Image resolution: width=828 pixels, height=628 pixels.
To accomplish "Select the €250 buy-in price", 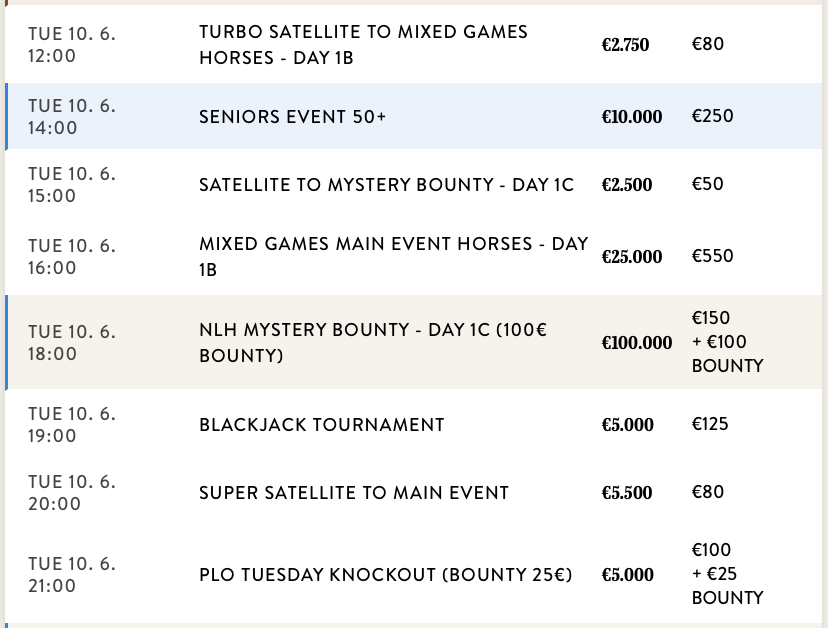I will click(x=712, y=116).
